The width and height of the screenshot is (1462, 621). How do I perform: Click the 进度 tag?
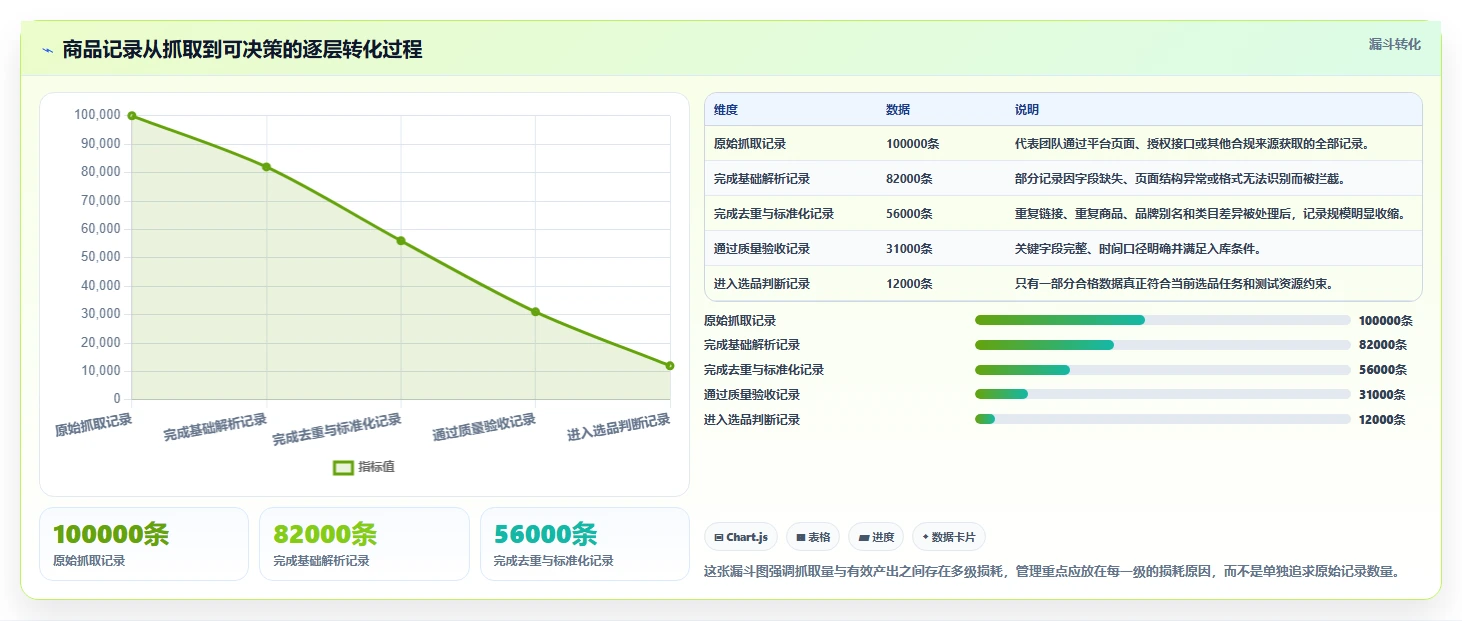[876, 537]
